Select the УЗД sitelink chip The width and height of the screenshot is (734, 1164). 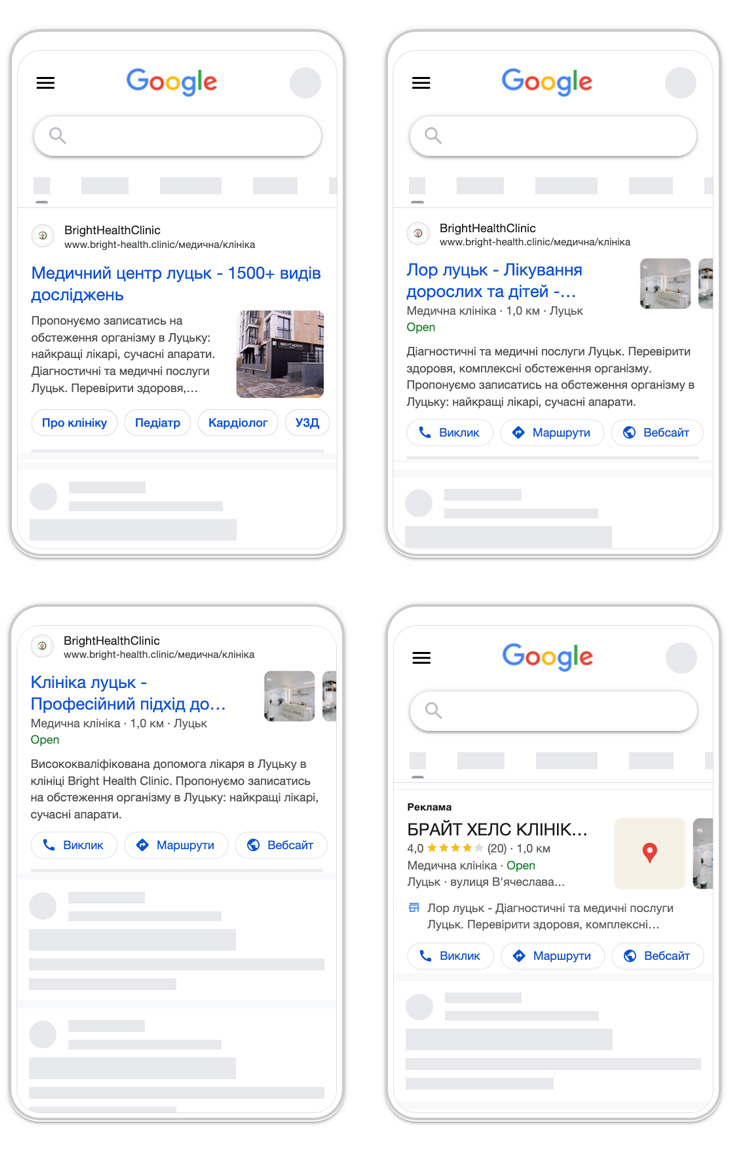pyautogui.click(x=307, y=422)
